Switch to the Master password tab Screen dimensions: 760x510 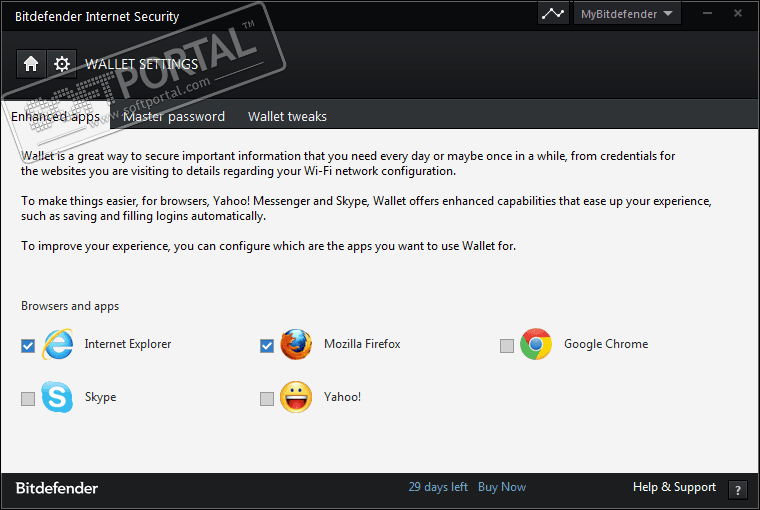[174, 116]
